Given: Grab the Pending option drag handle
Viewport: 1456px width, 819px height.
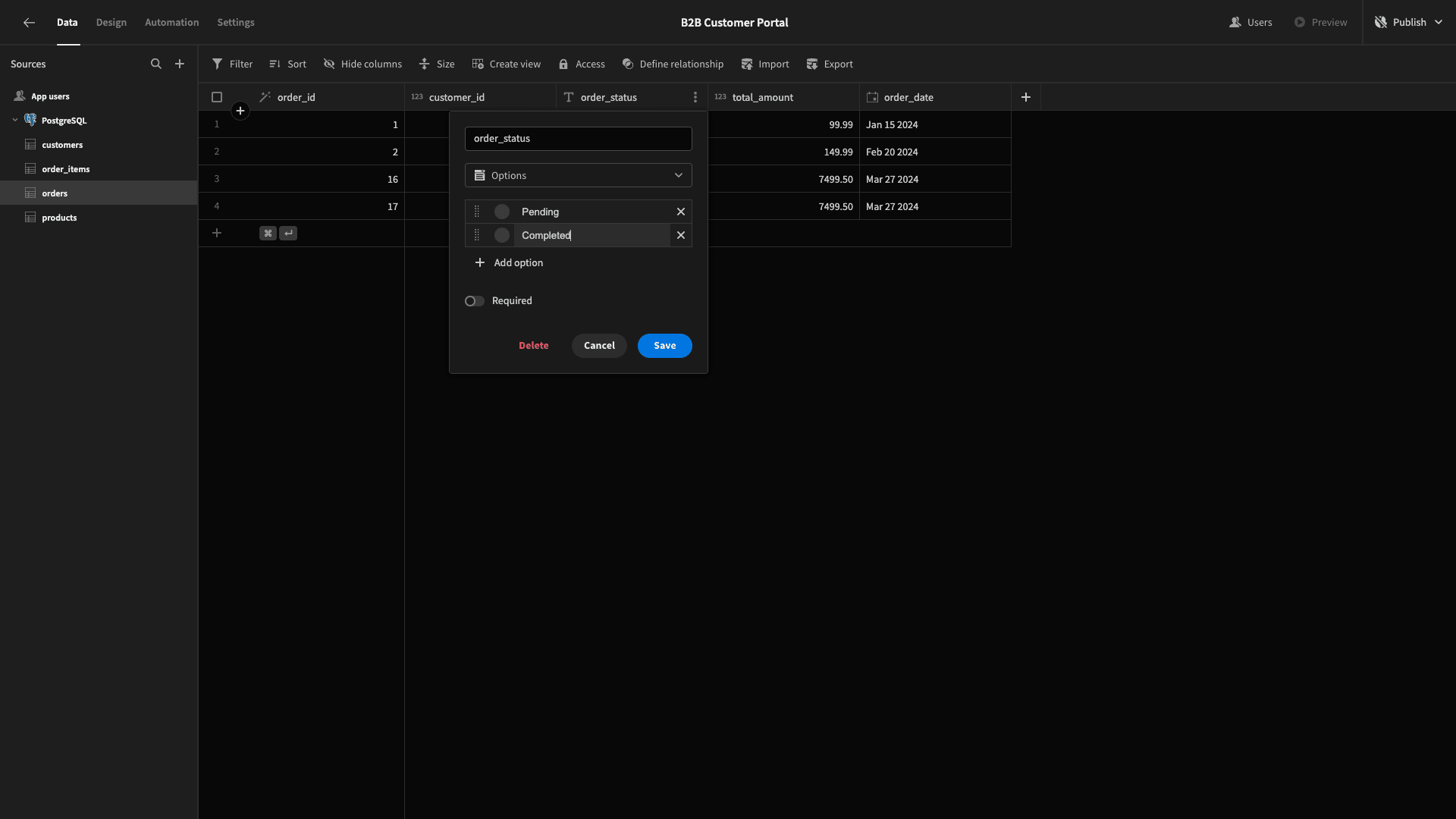Looking at the screenshot, I should [477, 212].
